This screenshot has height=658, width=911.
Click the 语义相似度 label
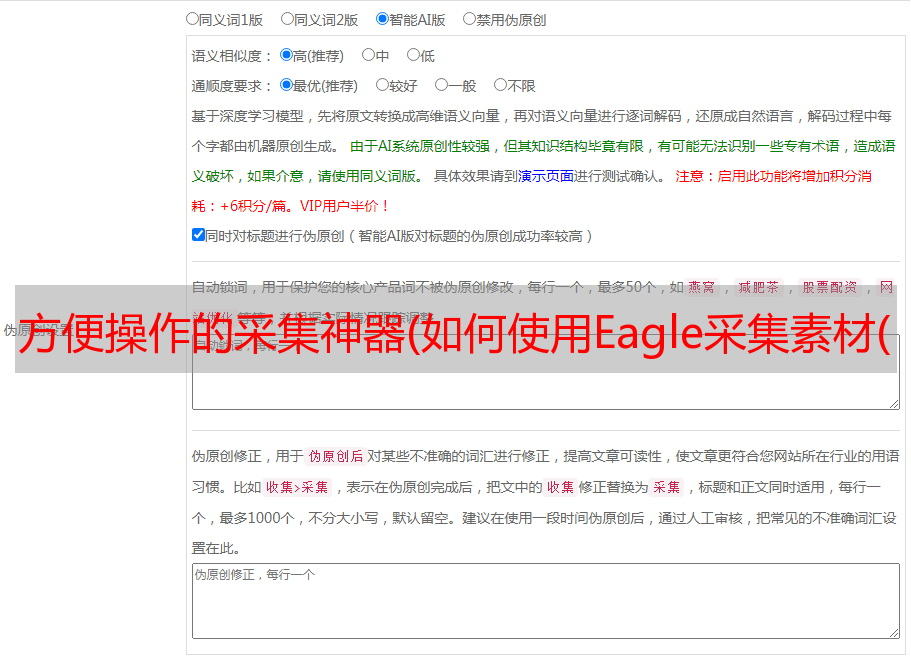pyautogui.click(x=231, y=56)
